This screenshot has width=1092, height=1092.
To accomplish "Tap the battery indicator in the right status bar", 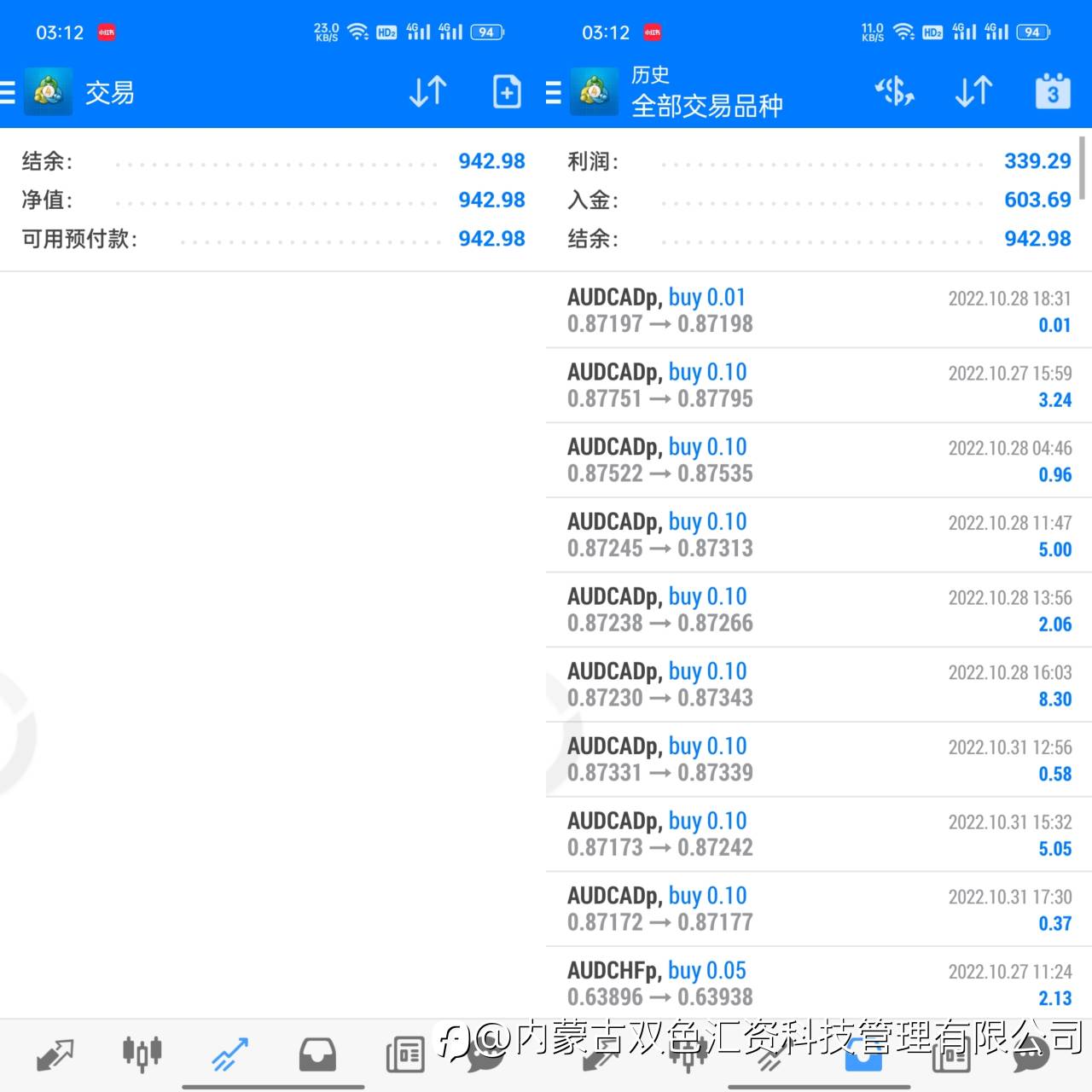I will coord(1033,32).
